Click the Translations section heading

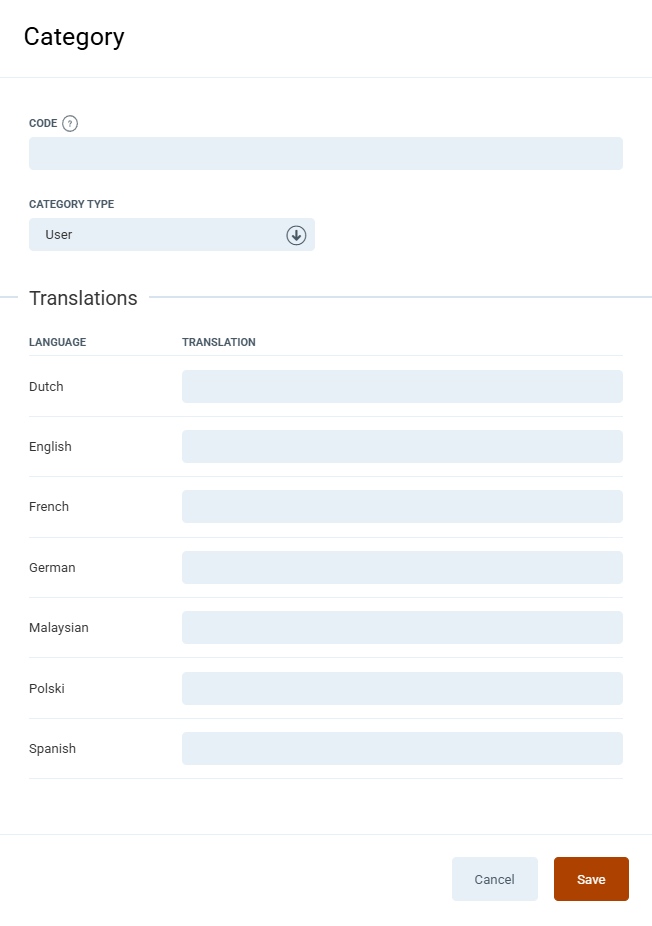tap(83, 298)
